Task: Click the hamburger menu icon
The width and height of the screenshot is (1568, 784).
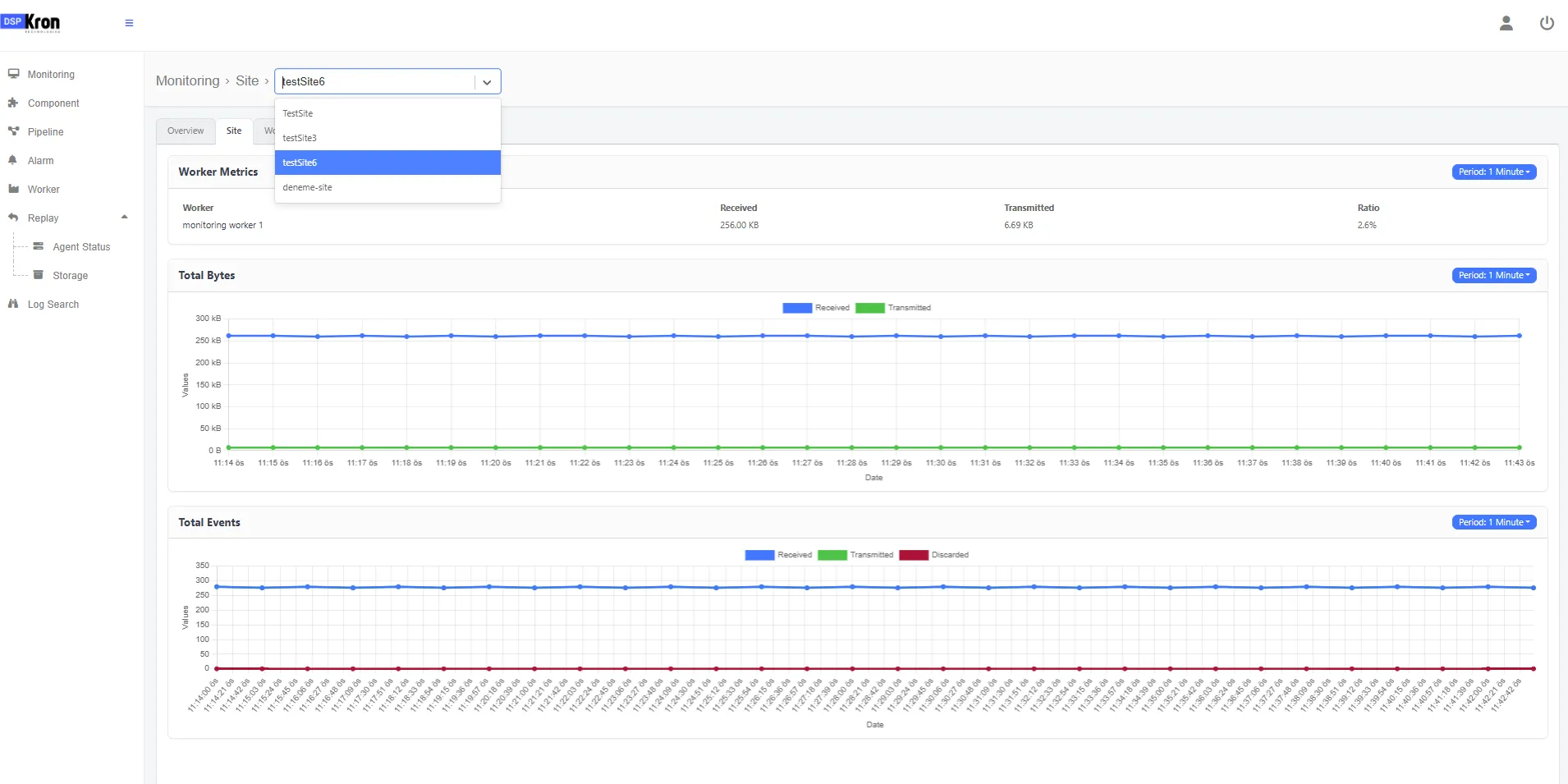Action: (x=129, y=23)
